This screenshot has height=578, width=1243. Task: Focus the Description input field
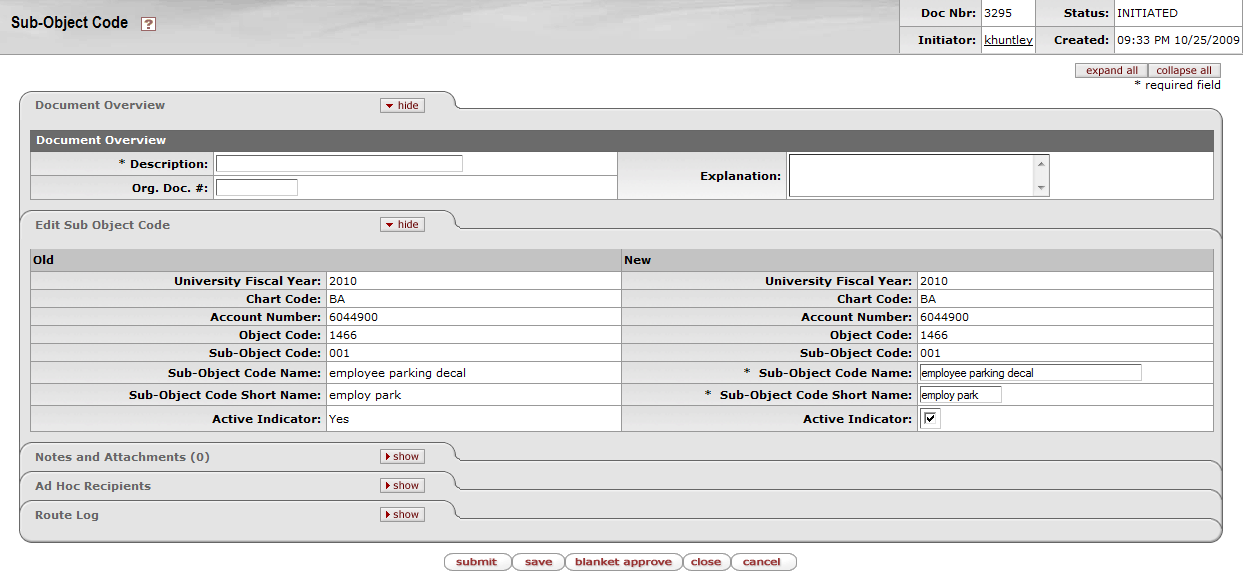tap(339, 164)
